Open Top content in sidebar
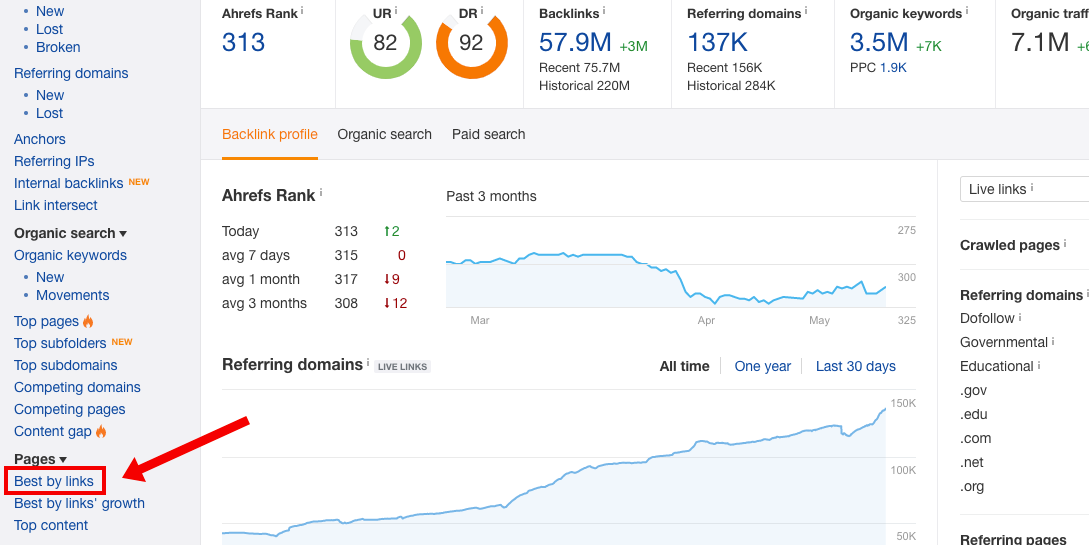 (51, 526)
